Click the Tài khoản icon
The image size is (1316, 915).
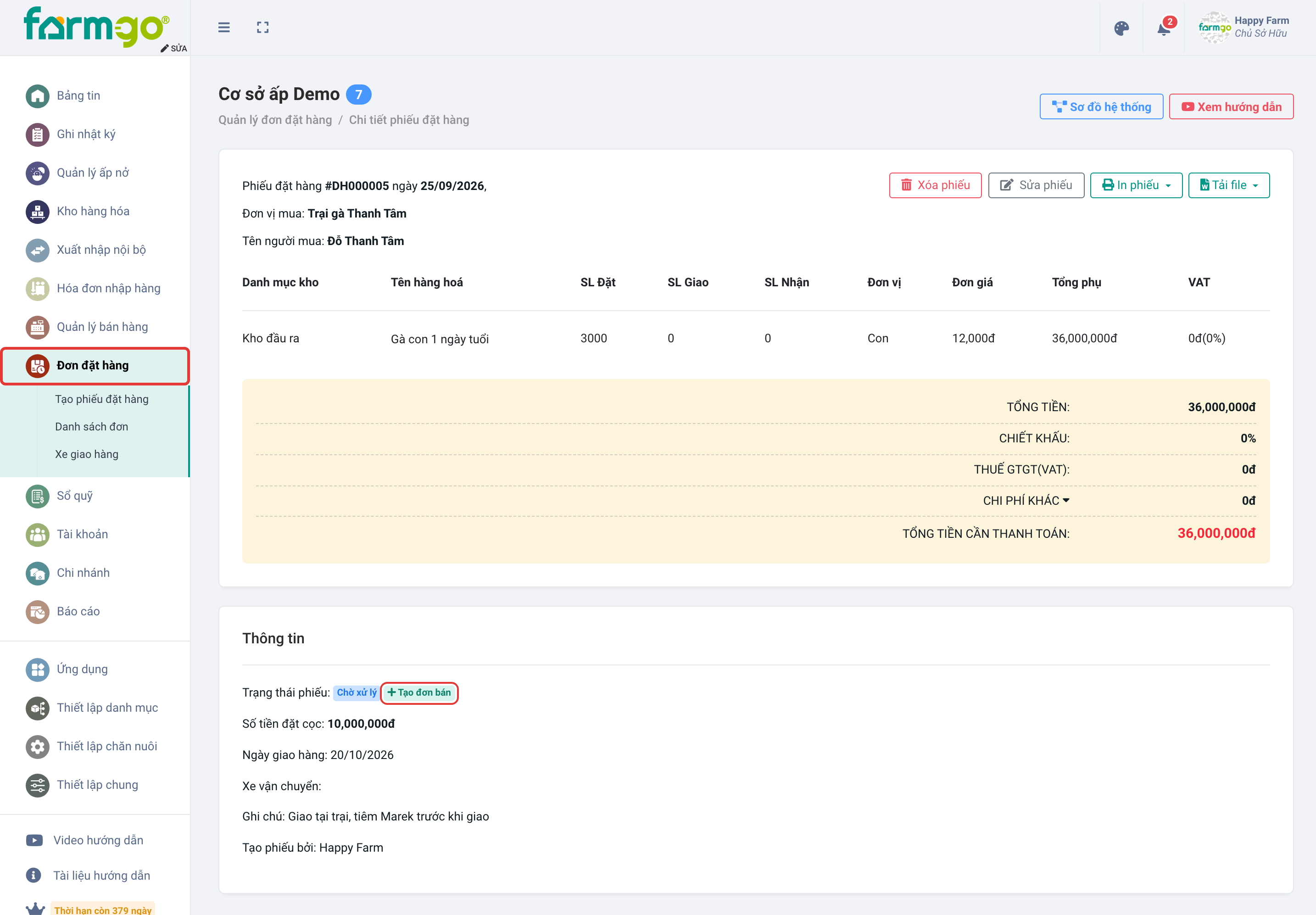(x=37, y=534)
